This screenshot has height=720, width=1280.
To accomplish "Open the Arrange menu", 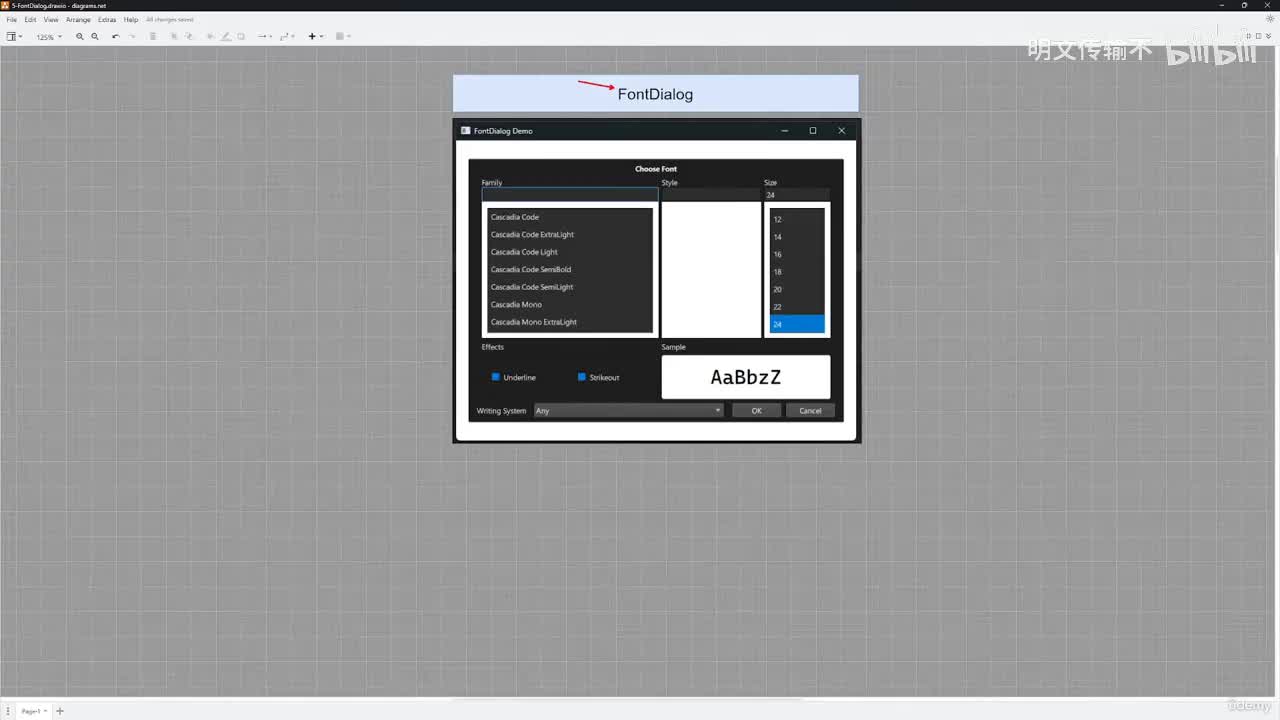I will [x=78, y=20].
